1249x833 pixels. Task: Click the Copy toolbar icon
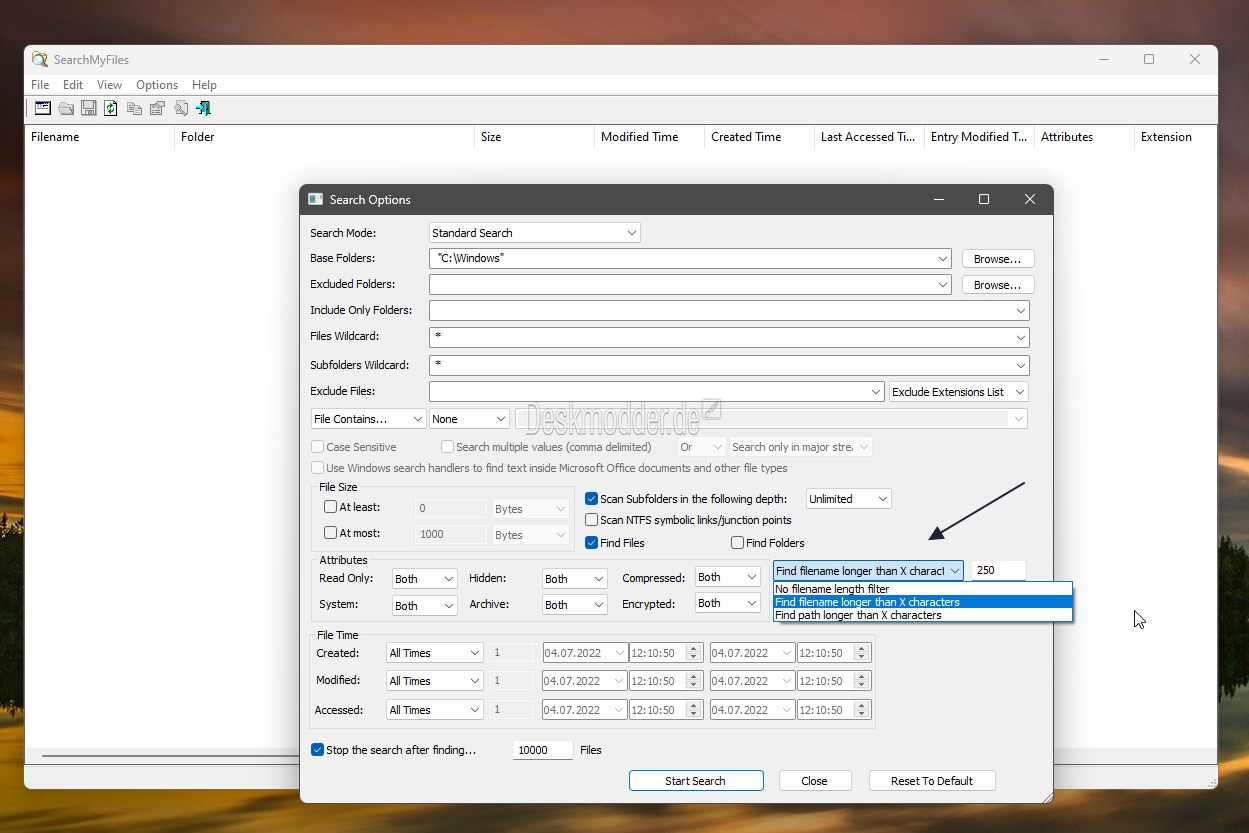[134, 108]
